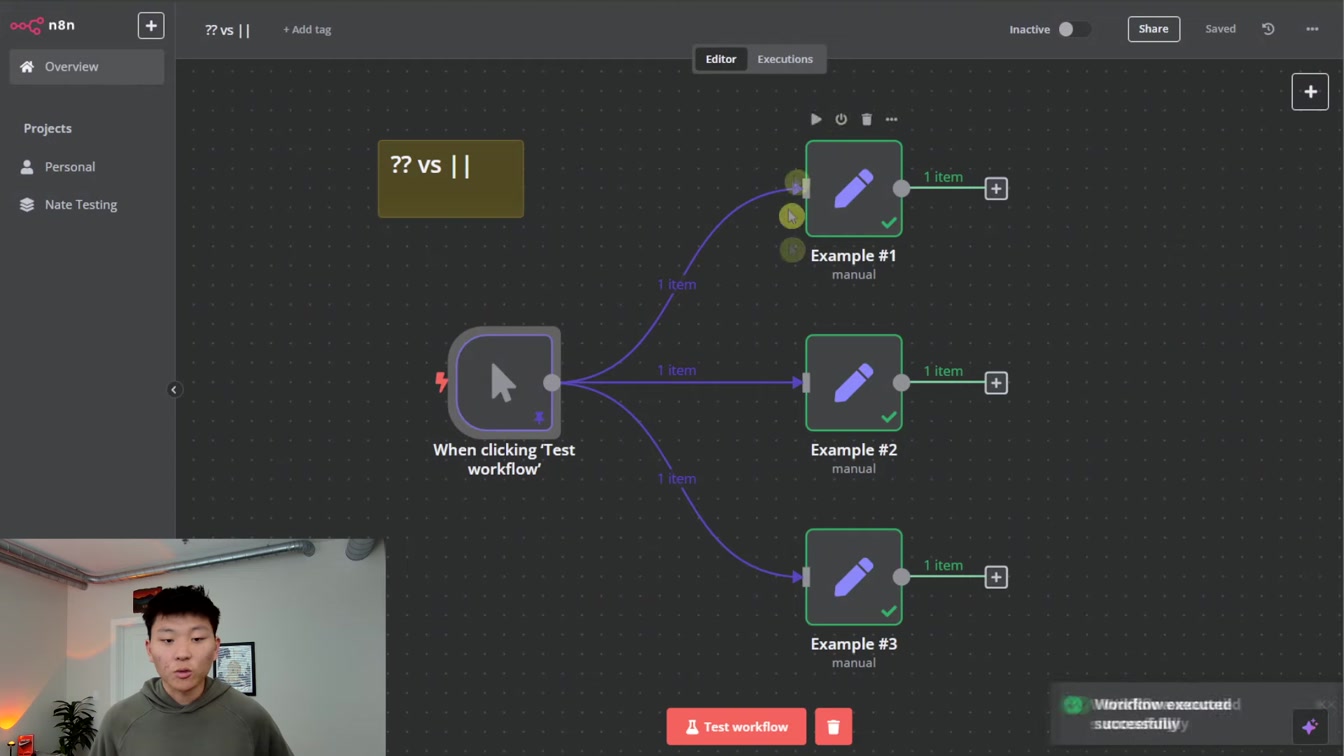
Task: Click the 'Projects' sidebar heading
Action: (x=48, y=129)
